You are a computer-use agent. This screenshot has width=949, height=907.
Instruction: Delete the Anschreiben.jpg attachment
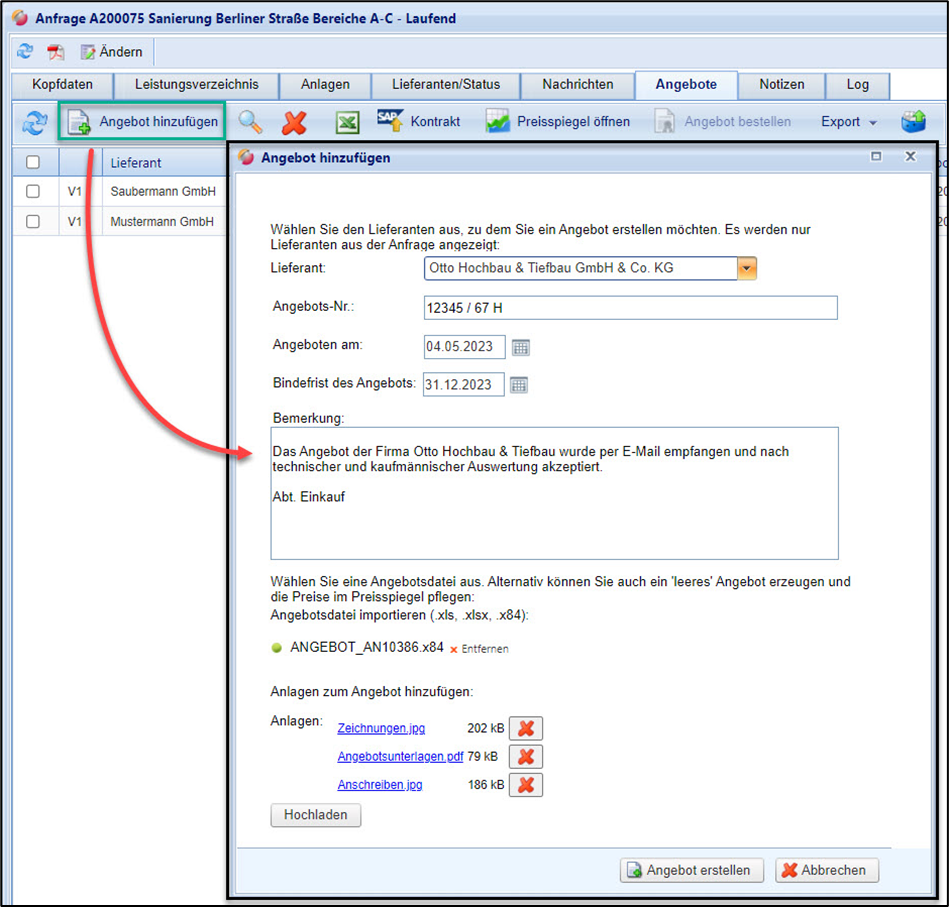(525, 785)
